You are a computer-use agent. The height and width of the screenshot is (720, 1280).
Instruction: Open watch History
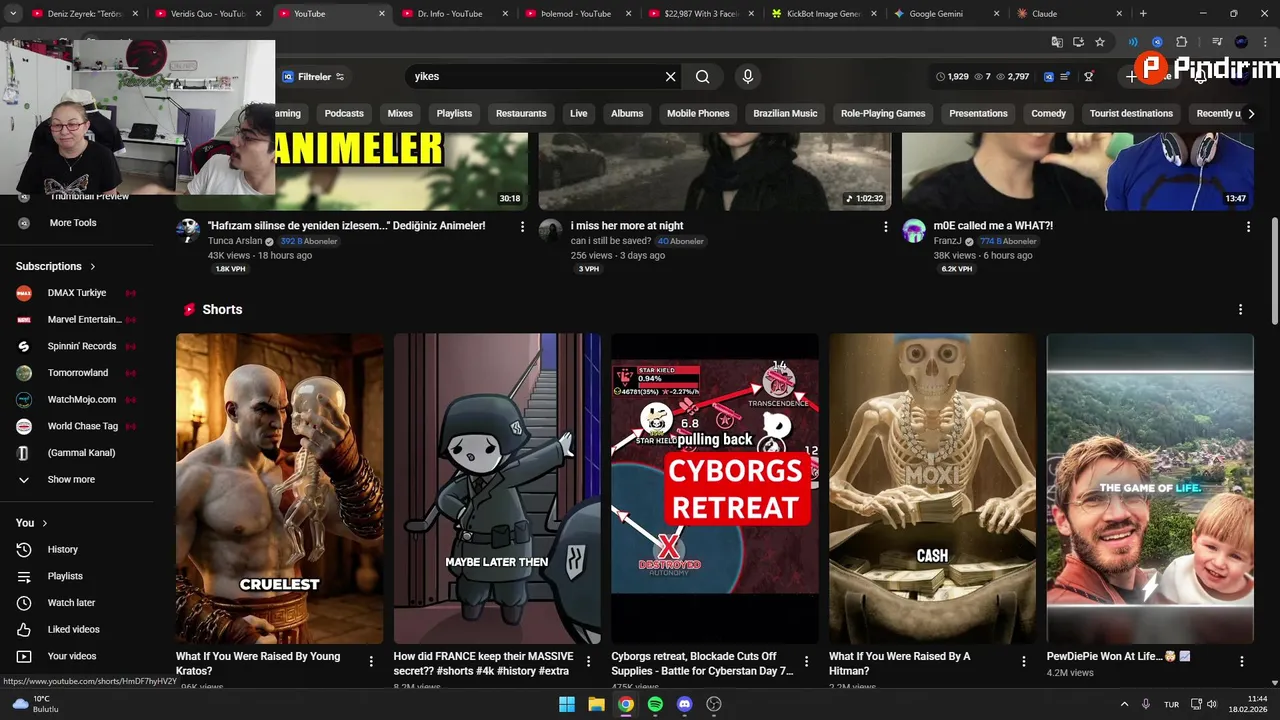tap(62, 550)
